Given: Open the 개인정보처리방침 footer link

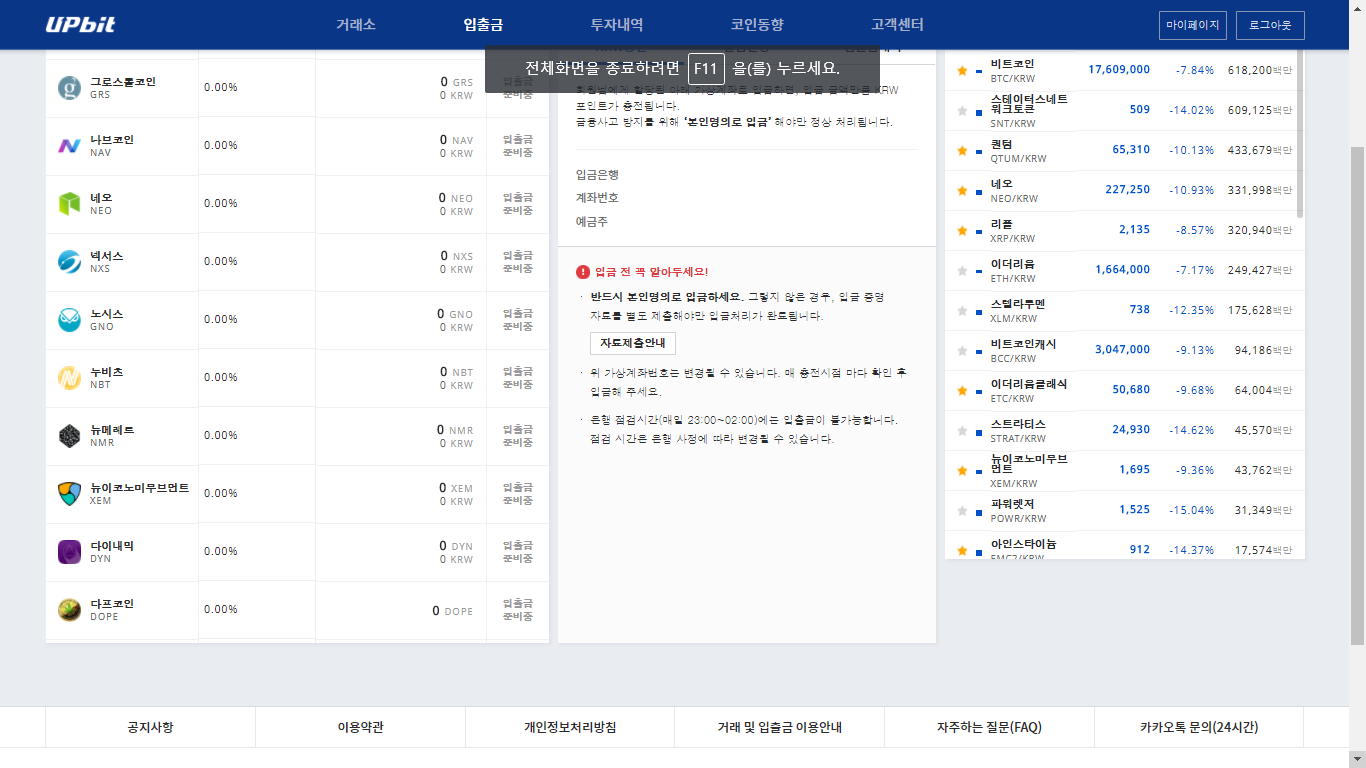Looking at the screenshot, I should [570, 727].
